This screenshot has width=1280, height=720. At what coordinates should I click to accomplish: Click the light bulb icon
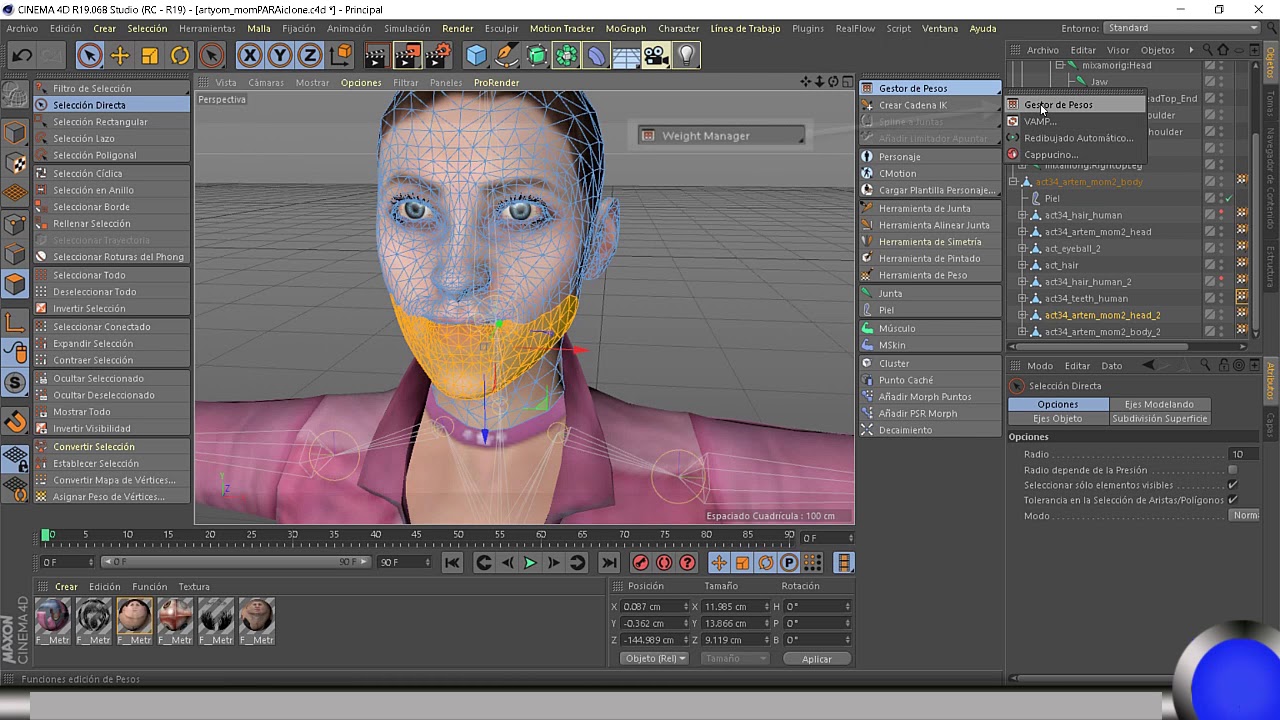click(686, 56)
